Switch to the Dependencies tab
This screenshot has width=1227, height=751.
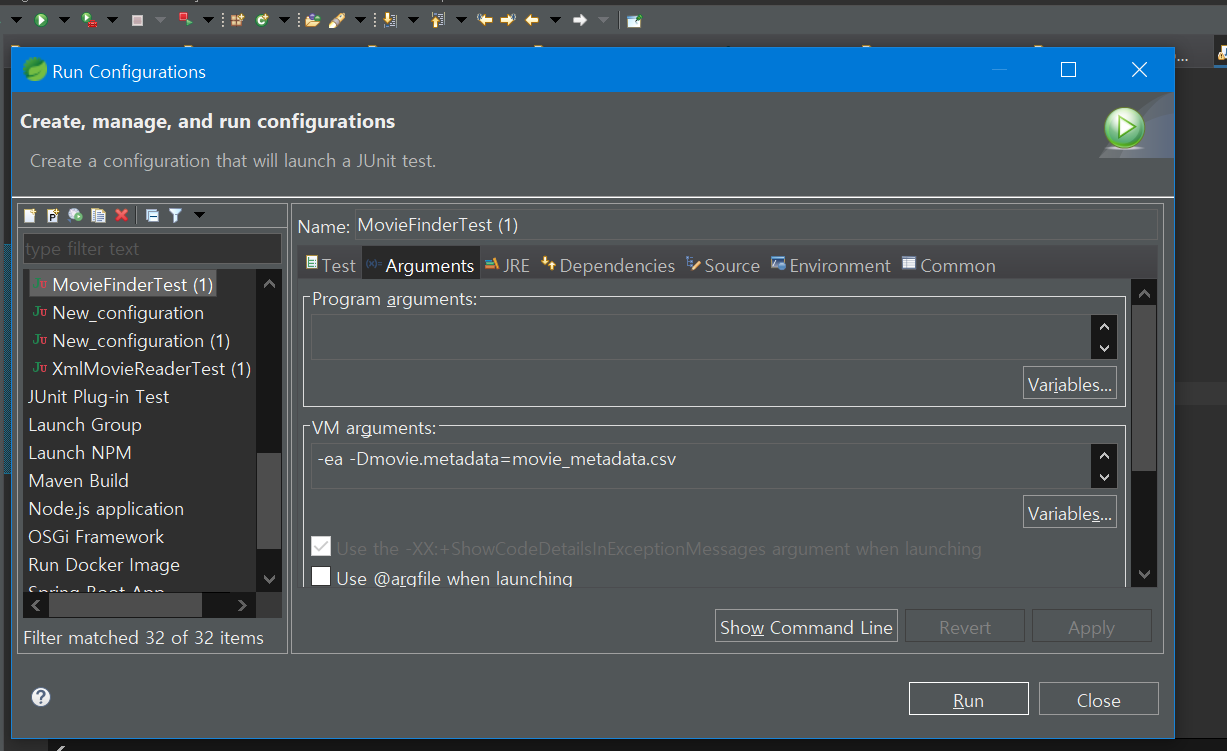click(607, 265)
